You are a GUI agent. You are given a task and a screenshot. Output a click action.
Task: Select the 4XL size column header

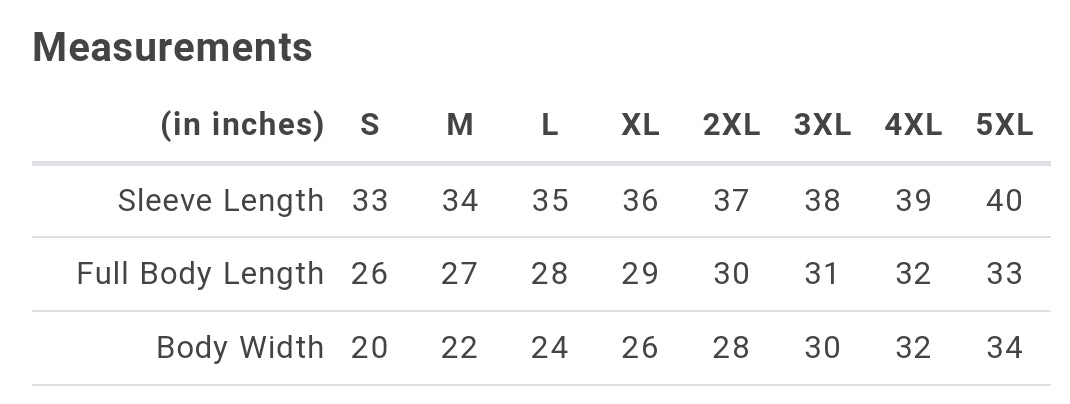coord(913,125)
